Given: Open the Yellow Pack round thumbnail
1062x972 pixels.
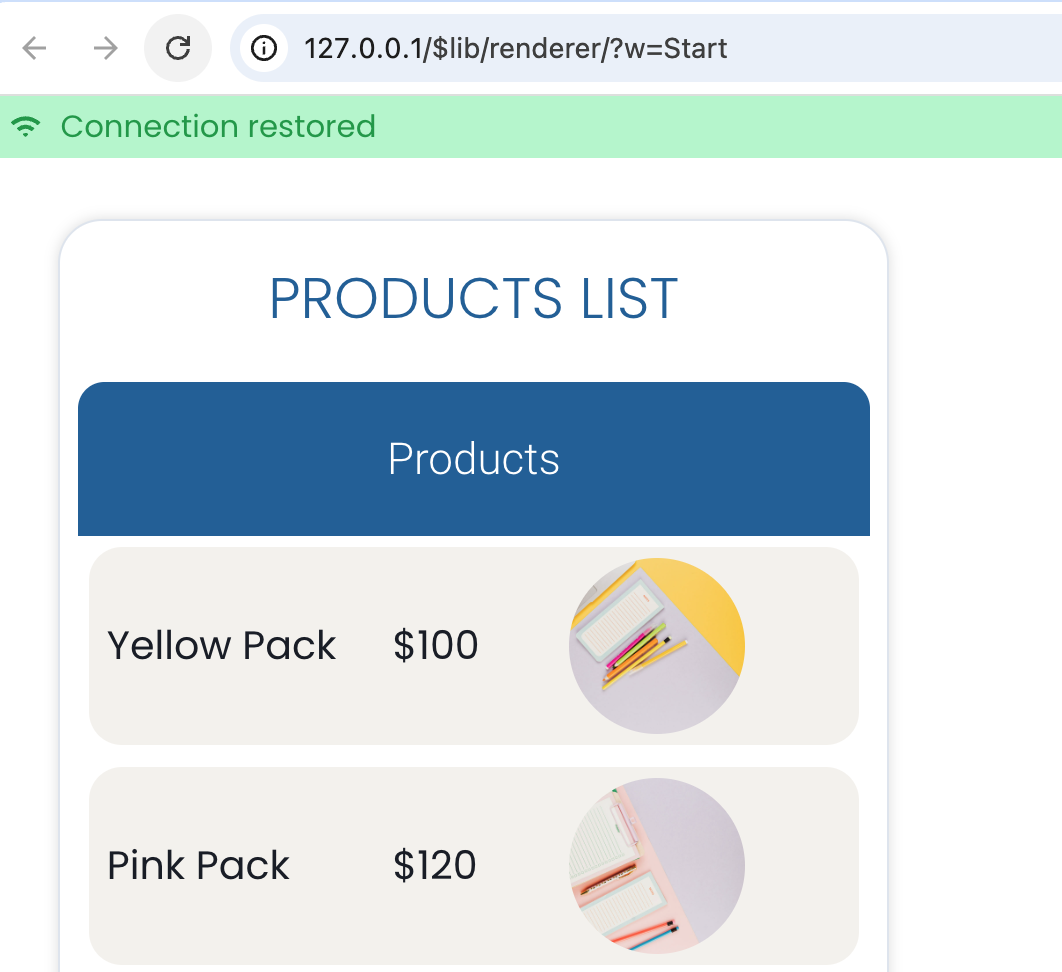Looking at the screenshot, I should tap(656, 646).
